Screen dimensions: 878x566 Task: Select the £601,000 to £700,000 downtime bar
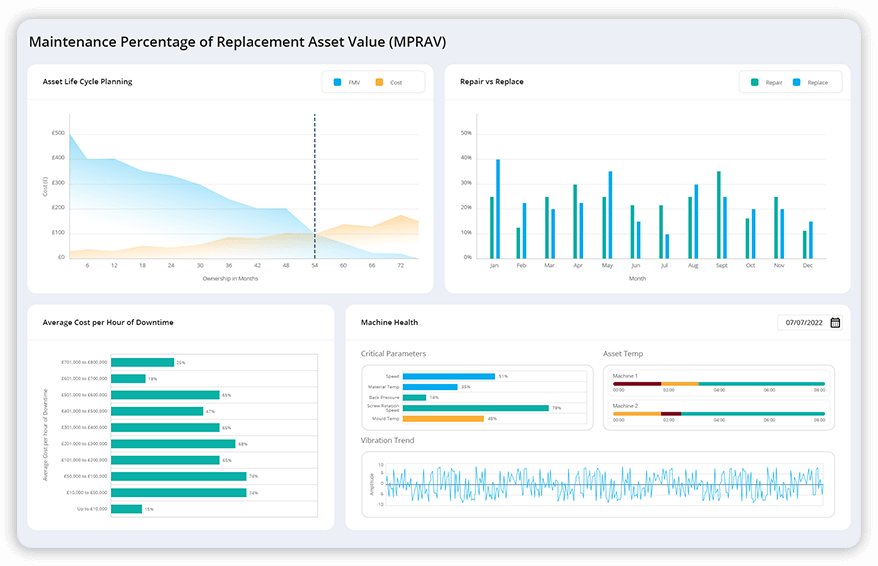(128, 379)
